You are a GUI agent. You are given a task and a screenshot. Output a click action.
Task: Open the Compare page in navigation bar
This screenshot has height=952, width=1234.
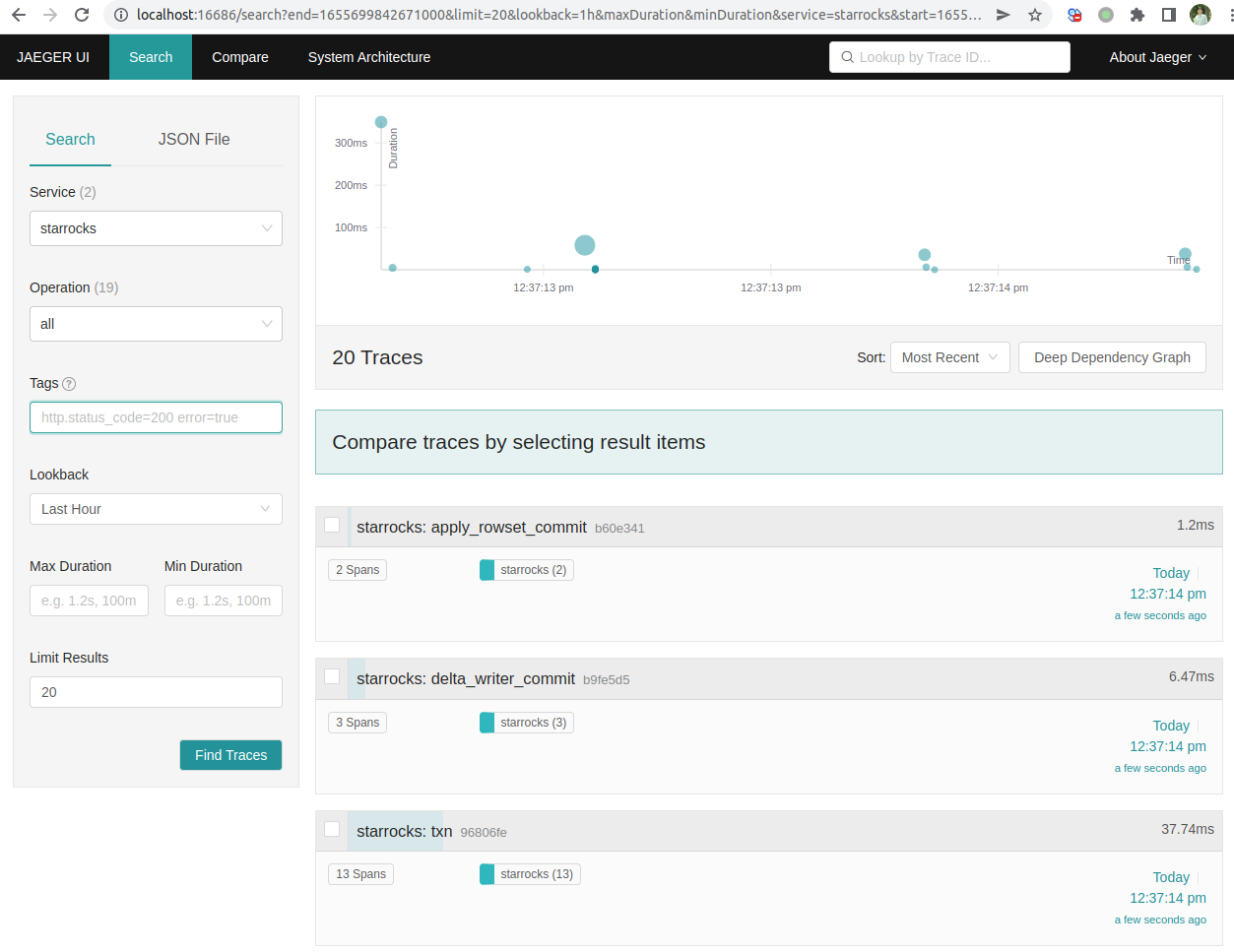coord(240,57)
